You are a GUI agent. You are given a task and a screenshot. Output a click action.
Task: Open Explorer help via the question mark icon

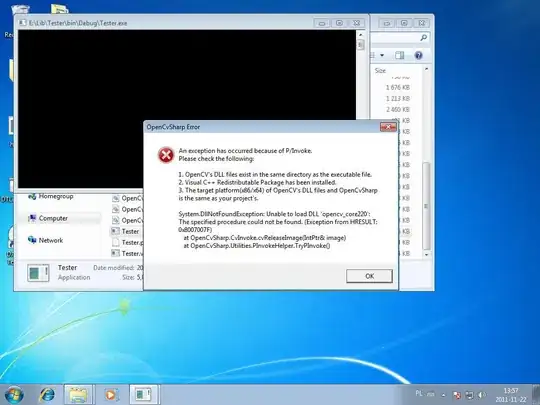418,55
